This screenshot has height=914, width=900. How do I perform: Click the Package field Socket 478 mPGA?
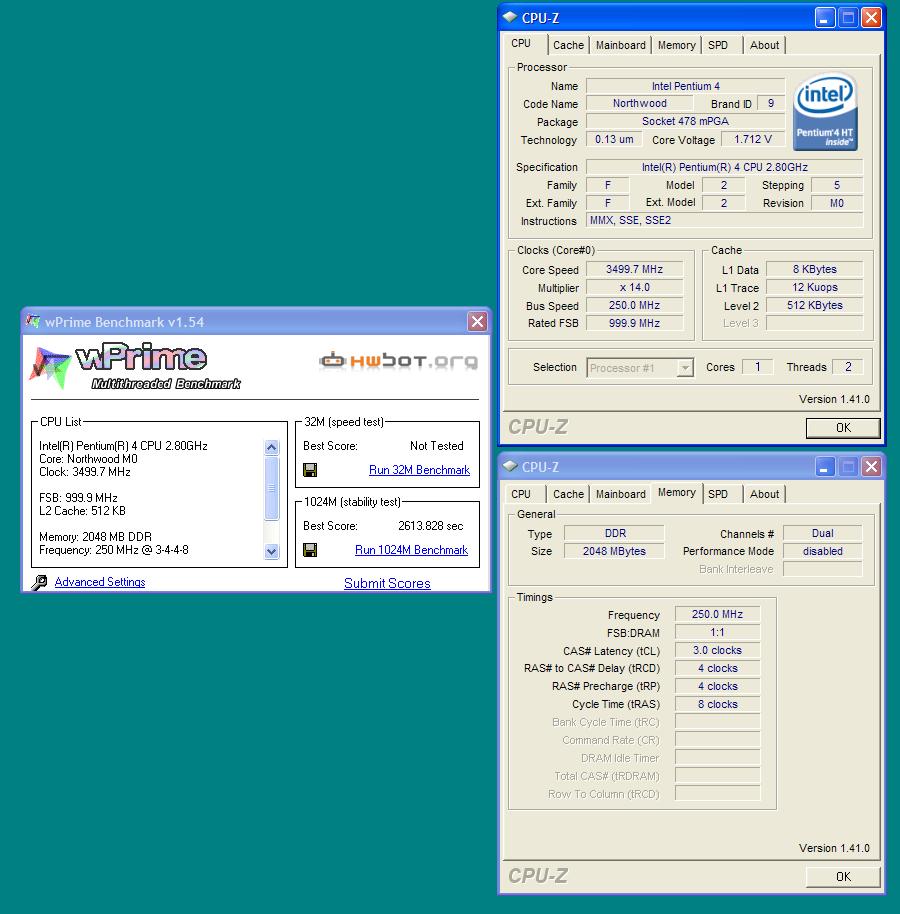tap(685, 121)
